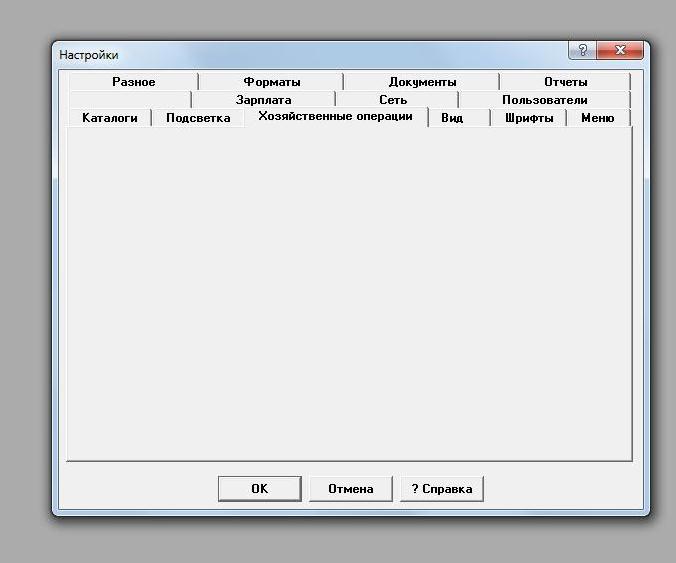The width and height of the screenshot is (676, 563).
Task: Click the Отмена button
Action: coord(351,488)
